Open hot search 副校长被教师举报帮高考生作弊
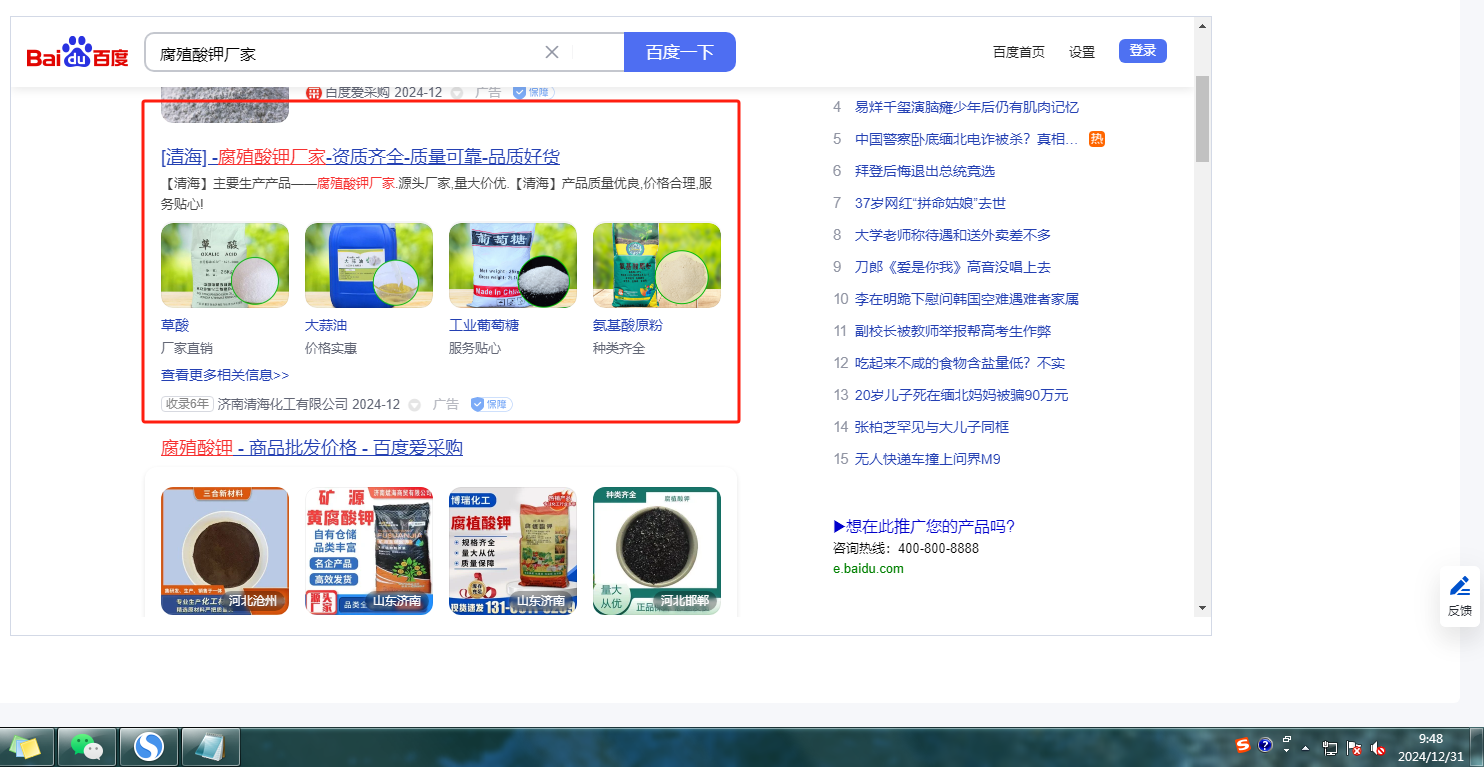 (953, 331)
